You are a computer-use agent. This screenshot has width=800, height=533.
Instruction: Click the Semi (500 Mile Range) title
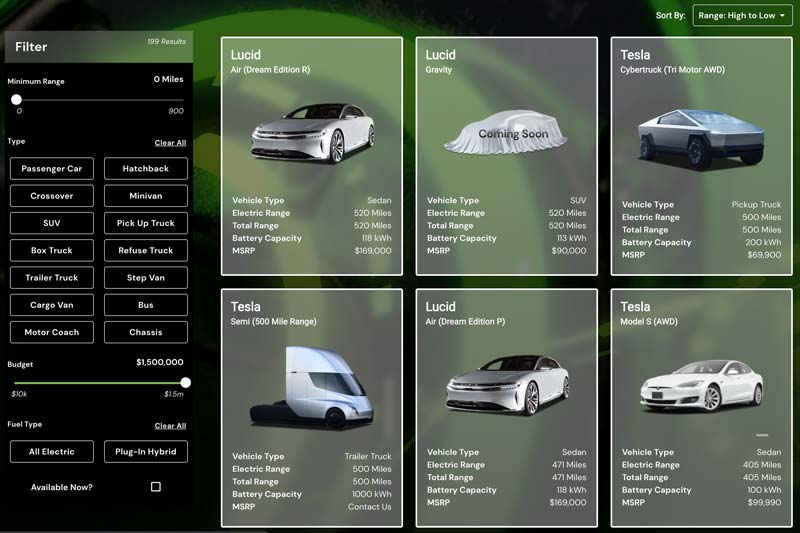tap(273, 322)
